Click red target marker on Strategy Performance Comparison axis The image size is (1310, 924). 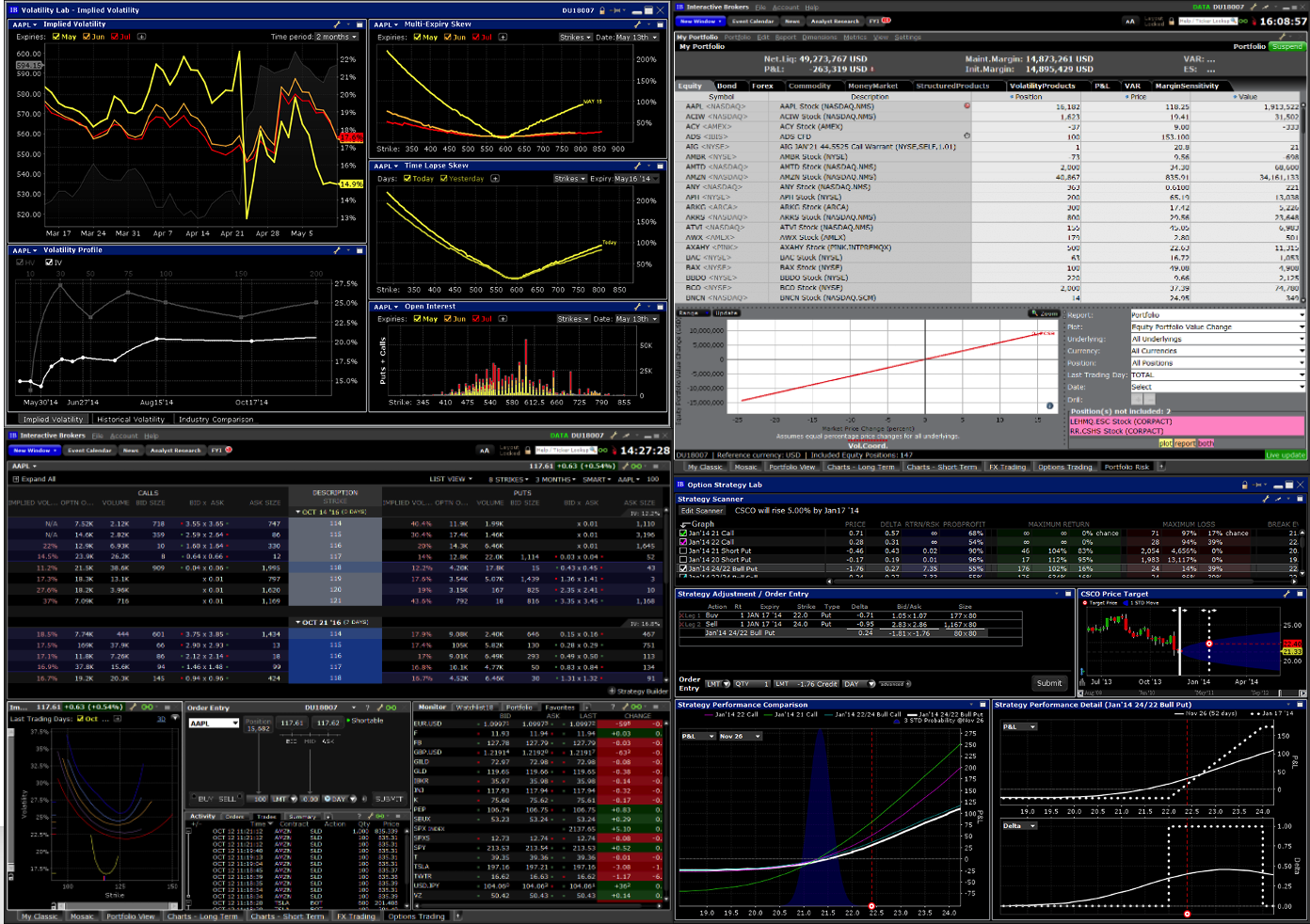tap(871, 908)
